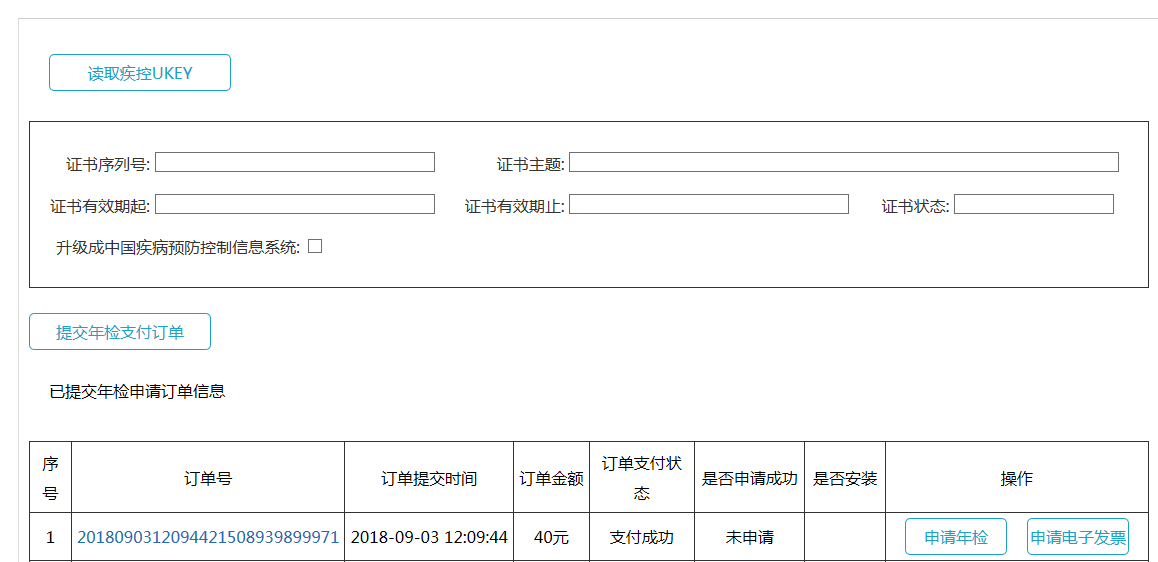Enable the 升级成中国疾病预防控制信息系统 checkbox
Image resolution: width=1158 pixels, height=562 pixels.
coord(315,246)
